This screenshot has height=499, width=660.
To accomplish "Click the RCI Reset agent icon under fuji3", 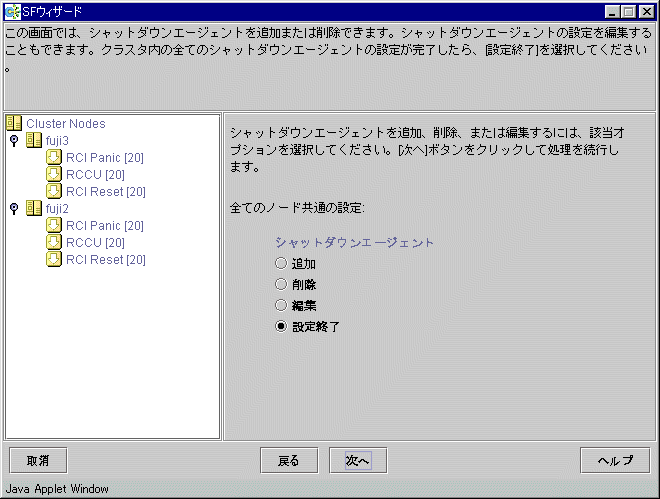I will (x=53, y=191).
